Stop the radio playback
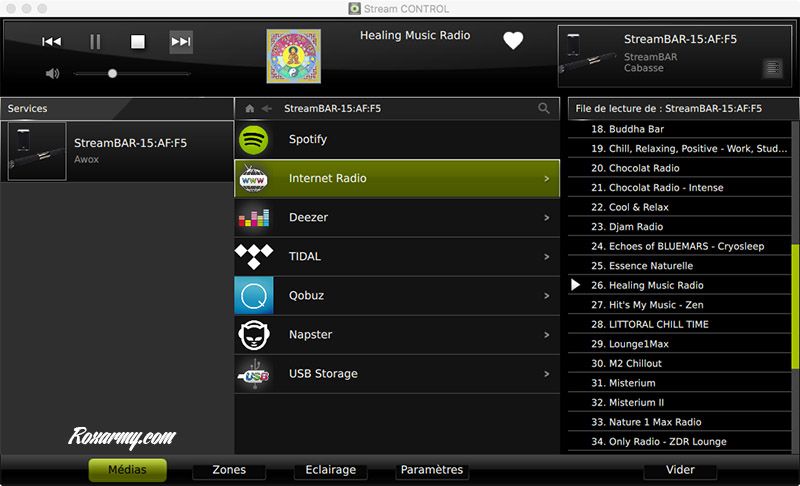 point(138,42)
